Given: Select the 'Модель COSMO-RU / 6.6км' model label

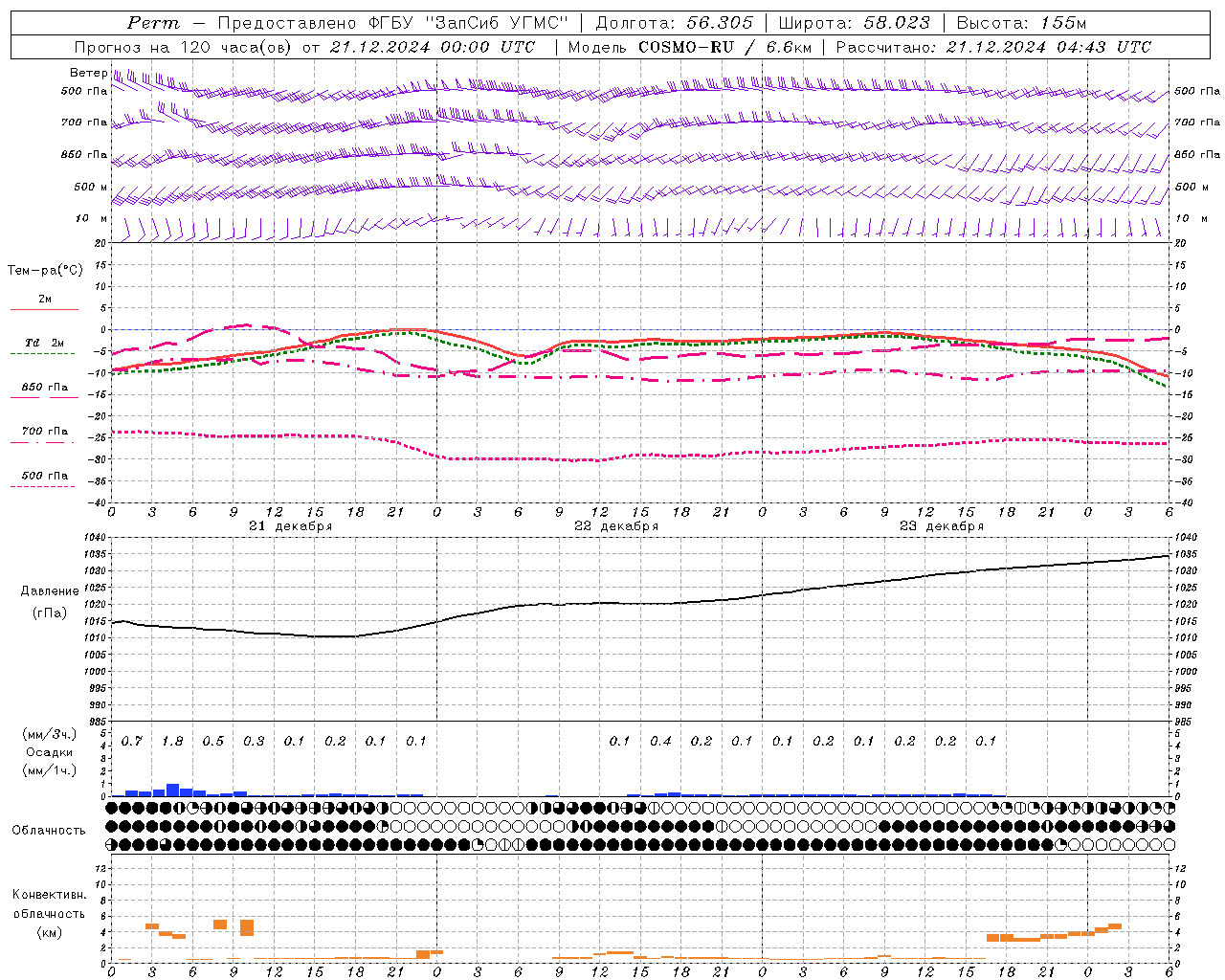Looking at the screenshot, I should (689, 47).
